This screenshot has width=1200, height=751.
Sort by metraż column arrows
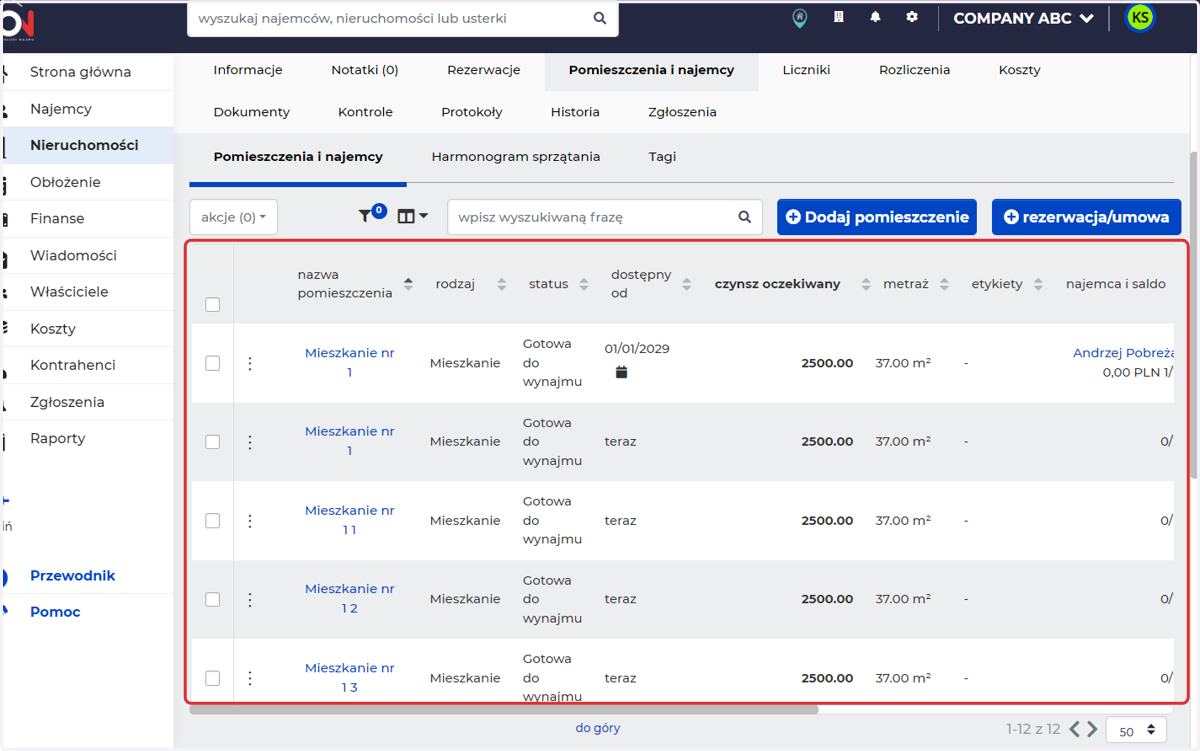click(946, 284)
